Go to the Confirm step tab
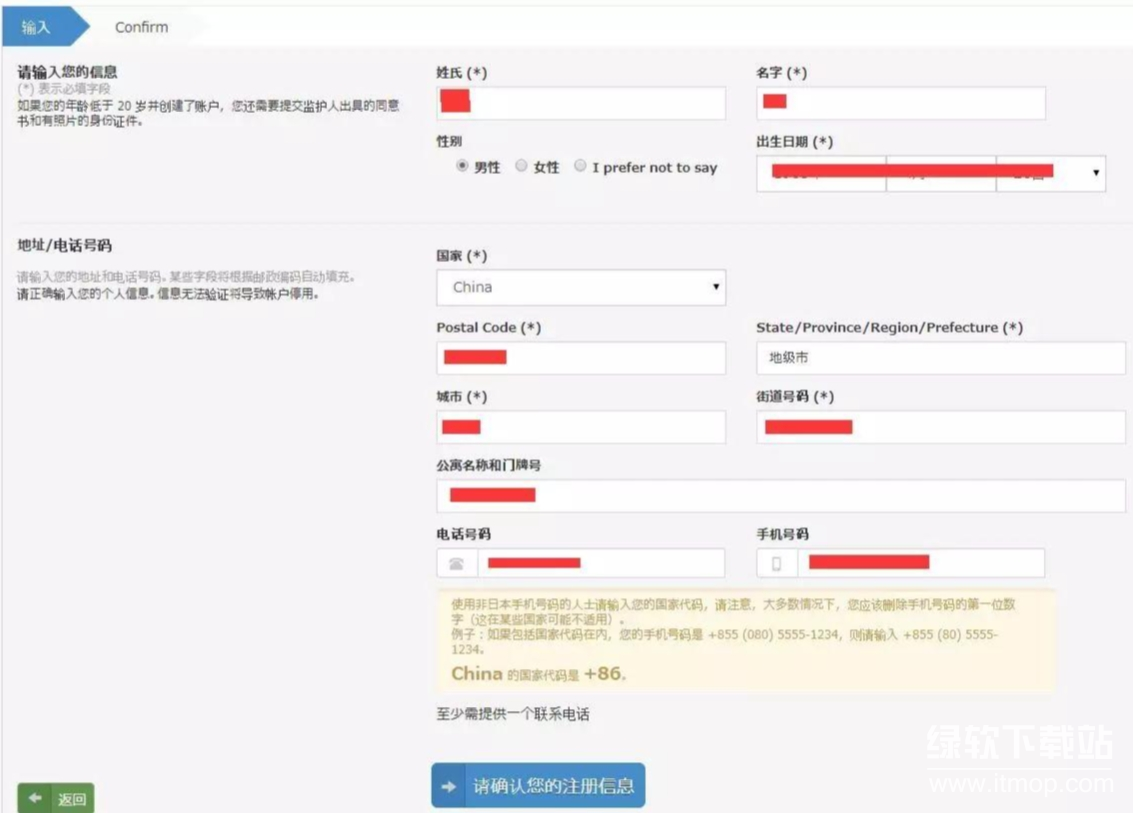Screen dimensions: 1133x813 141,27
